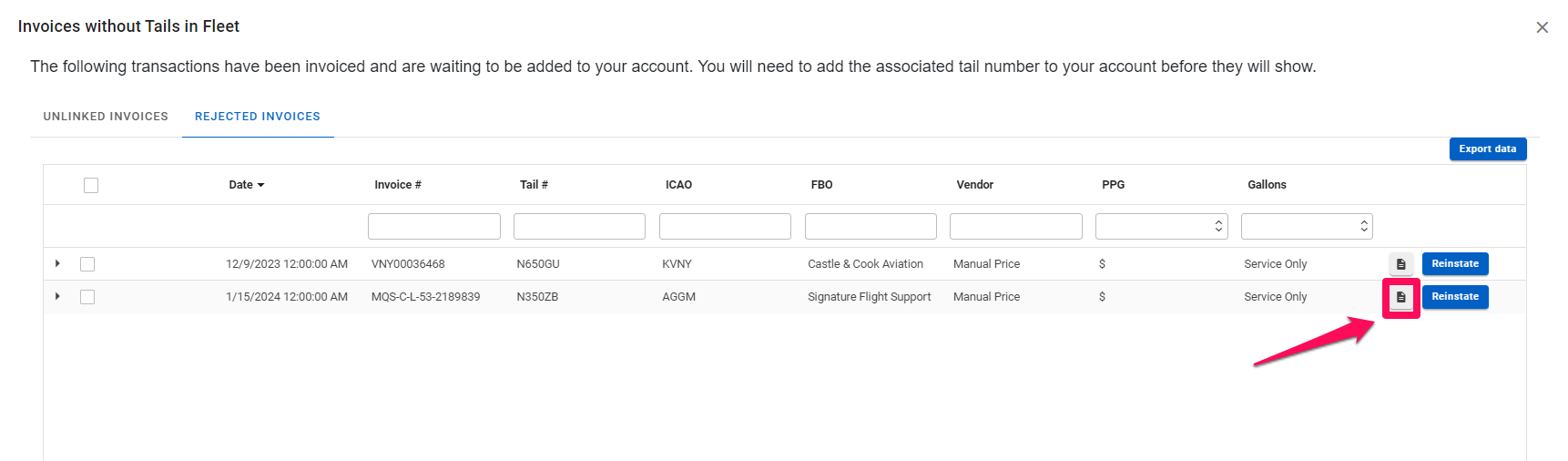Check the box for the N350ZB row
Image resolution: width=1568 pixels, height=461 pixels.
click(x=87, y=297)
